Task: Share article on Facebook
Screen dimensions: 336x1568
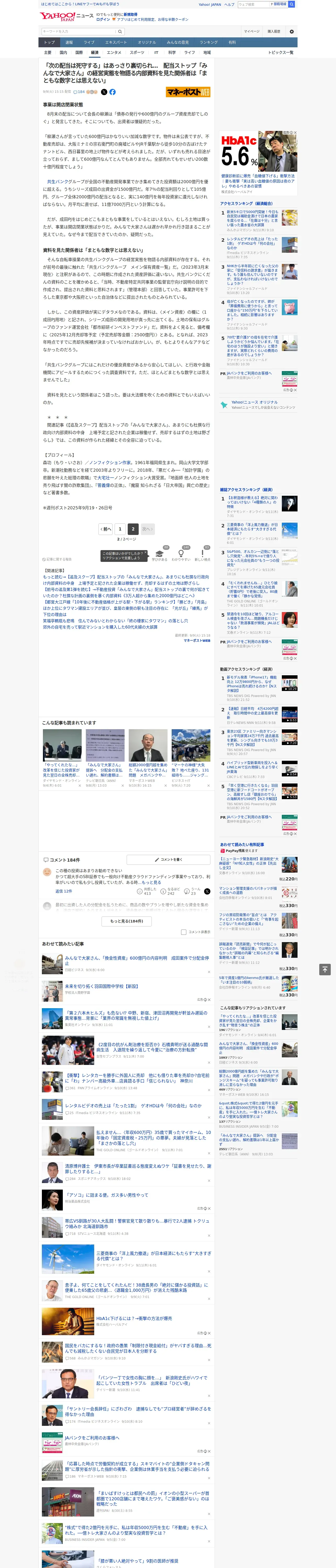Action: coord(112,92)
